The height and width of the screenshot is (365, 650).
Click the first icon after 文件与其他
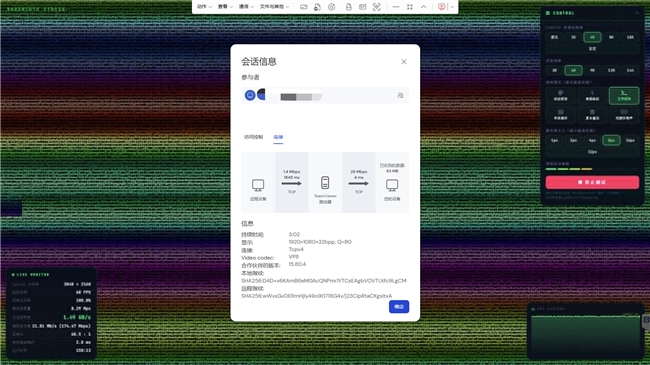click(x=304, y=7)
